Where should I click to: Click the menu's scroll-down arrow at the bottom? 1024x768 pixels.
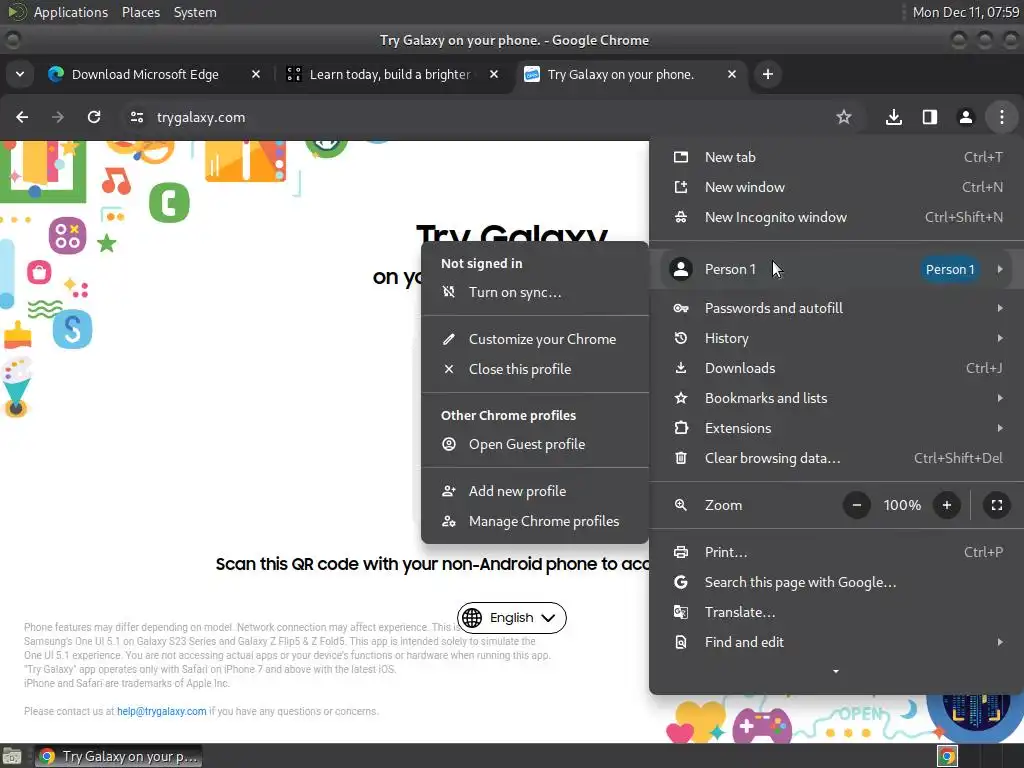click(x=835, y=671)
